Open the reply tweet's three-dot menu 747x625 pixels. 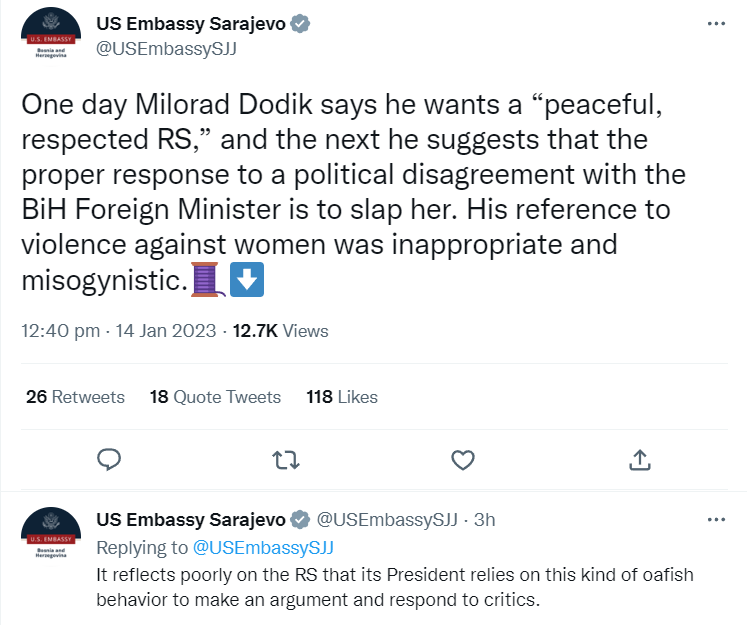tap(716, 519)
